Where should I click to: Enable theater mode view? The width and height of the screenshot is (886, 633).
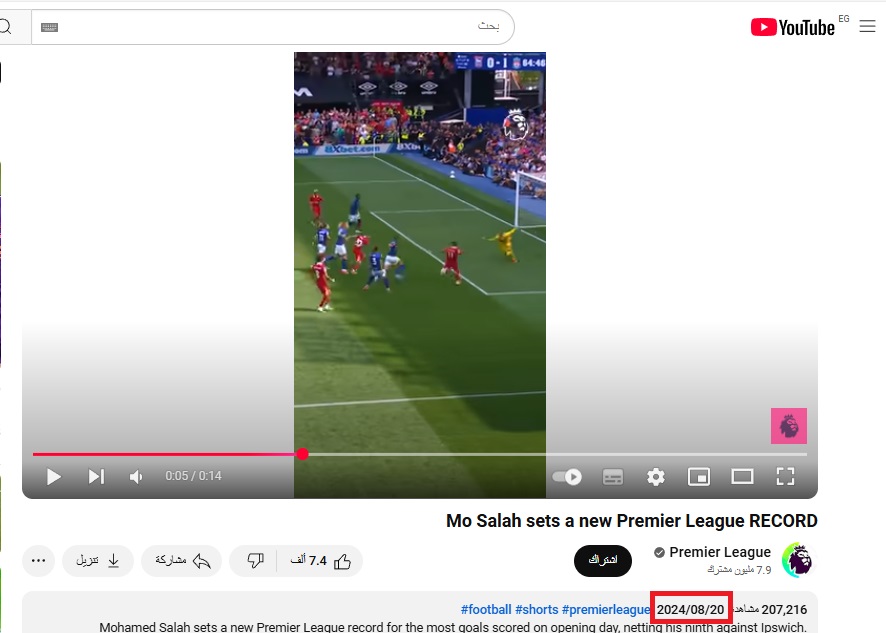click(742, 477)
